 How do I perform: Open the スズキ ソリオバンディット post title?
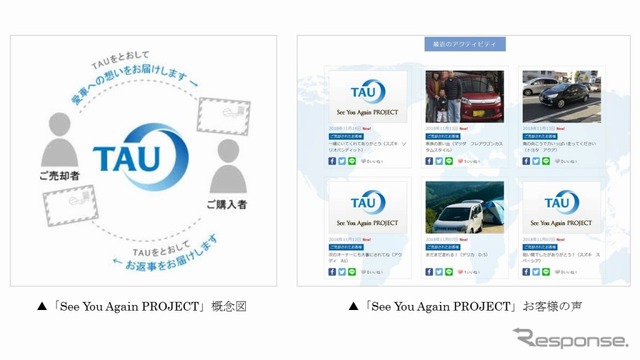click(367, 147)
